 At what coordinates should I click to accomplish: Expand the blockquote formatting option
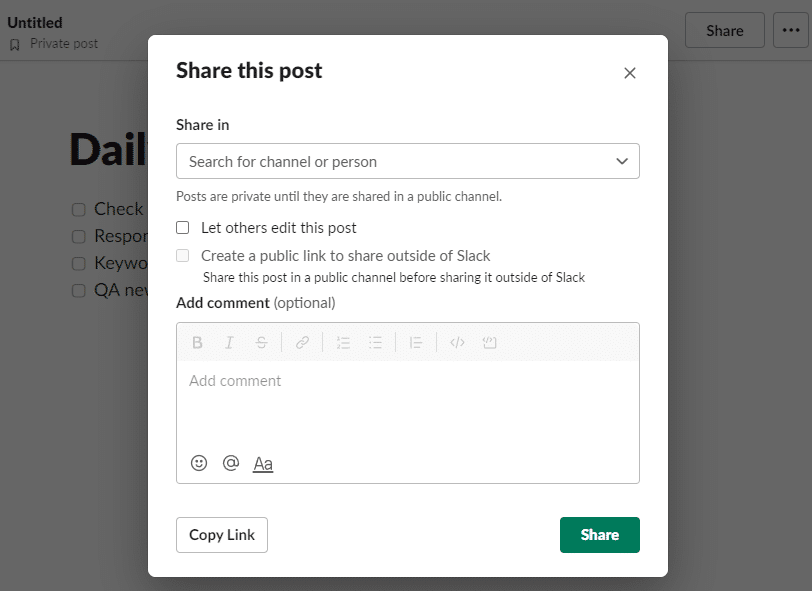click(x=416, y=342)
